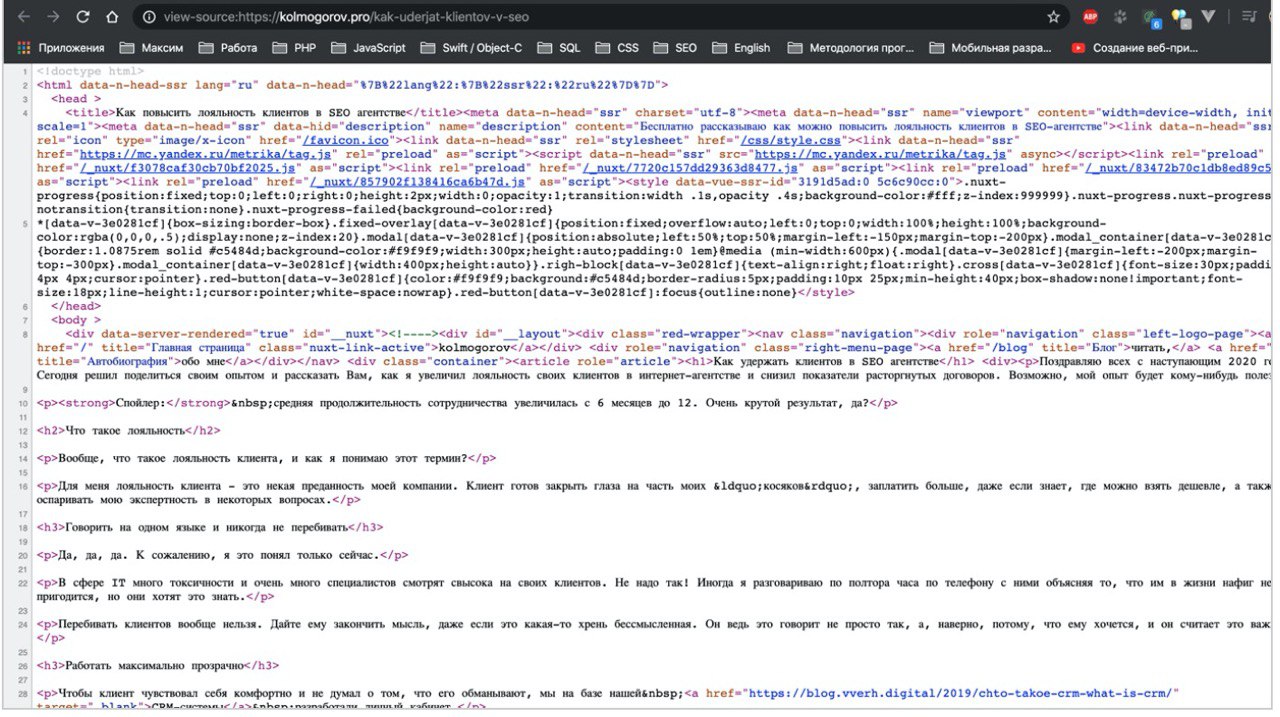This screenshot has height=717, width=1280.
Task: Open the PHP bookmarks folder
Action: [x=294, y=47]
